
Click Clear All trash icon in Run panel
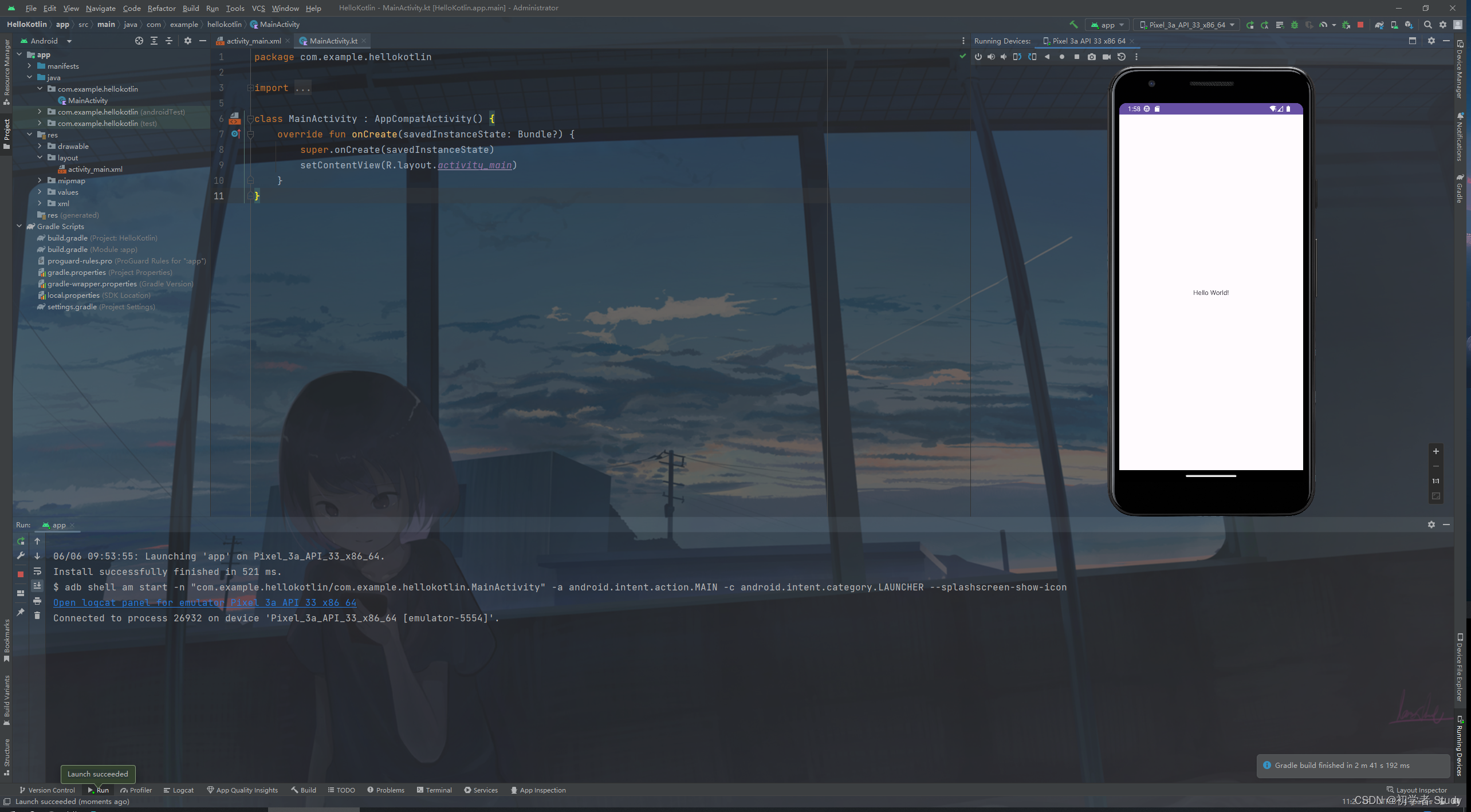pyautogui.click(x=37, y=616)
